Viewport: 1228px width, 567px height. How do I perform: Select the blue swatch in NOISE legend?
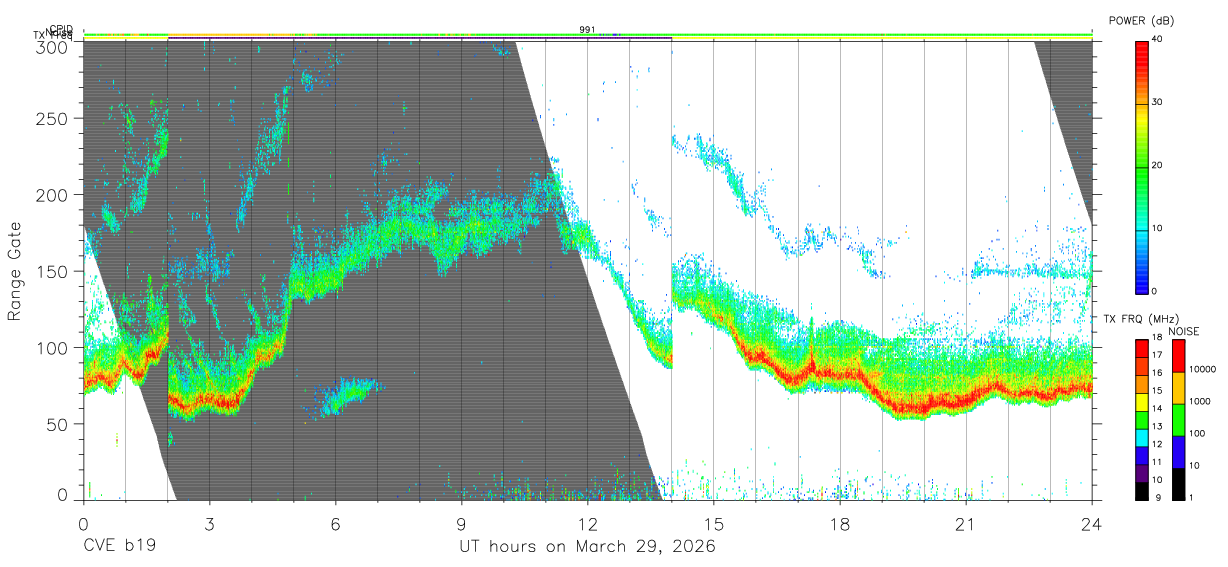pos(1177,452)
